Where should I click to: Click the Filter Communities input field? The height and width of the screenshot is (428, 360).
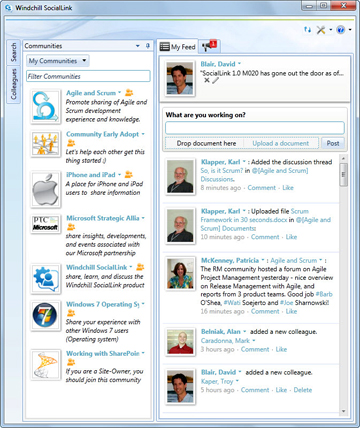coord(88,76)
